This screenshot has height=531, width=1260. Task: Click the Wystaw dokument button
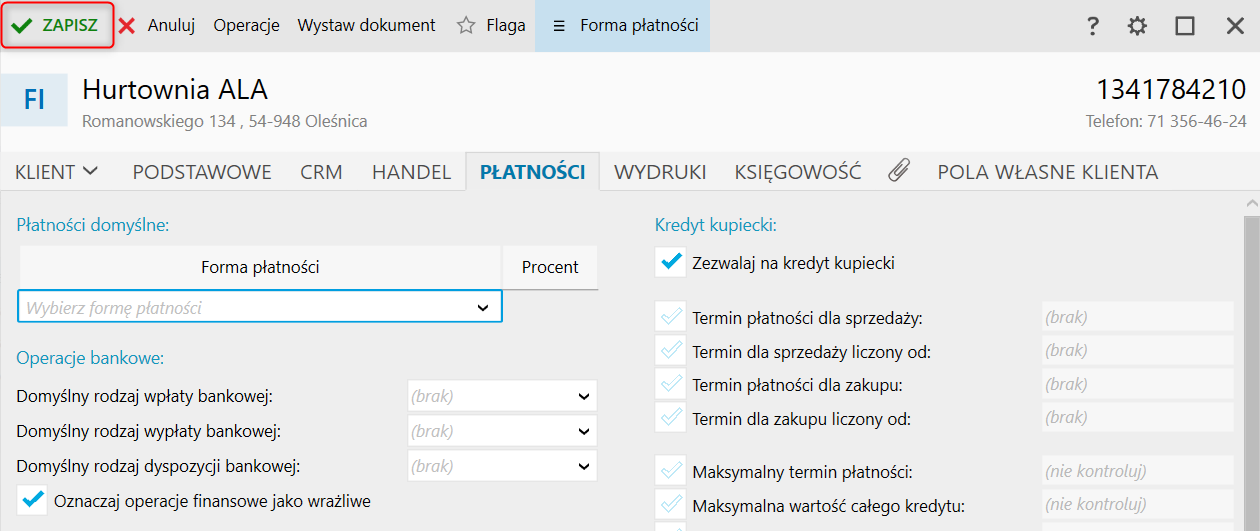tap(367, 26)
